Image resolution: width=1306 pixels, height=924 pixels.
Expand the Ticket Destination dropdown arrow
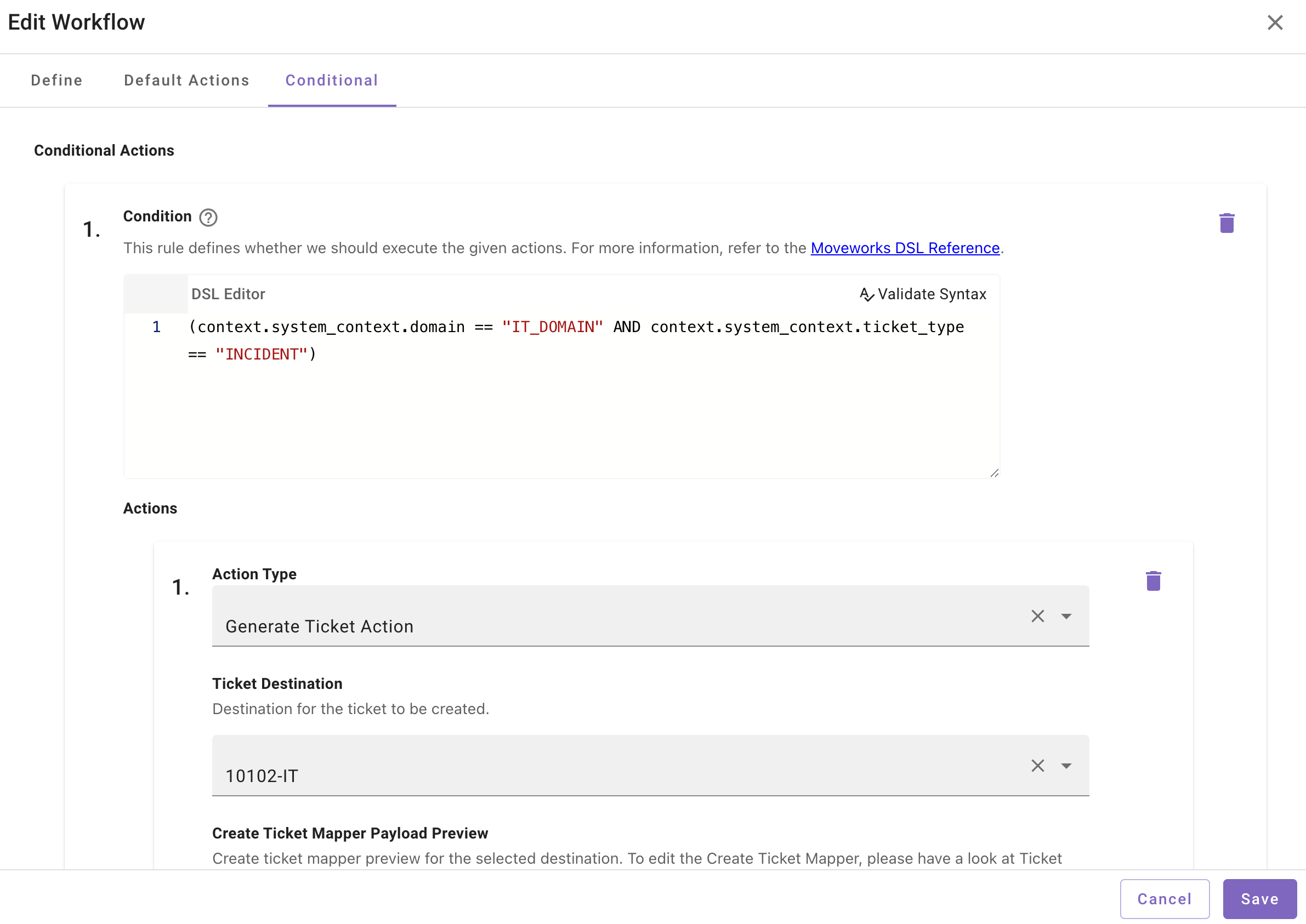(x=1066, y=766)
